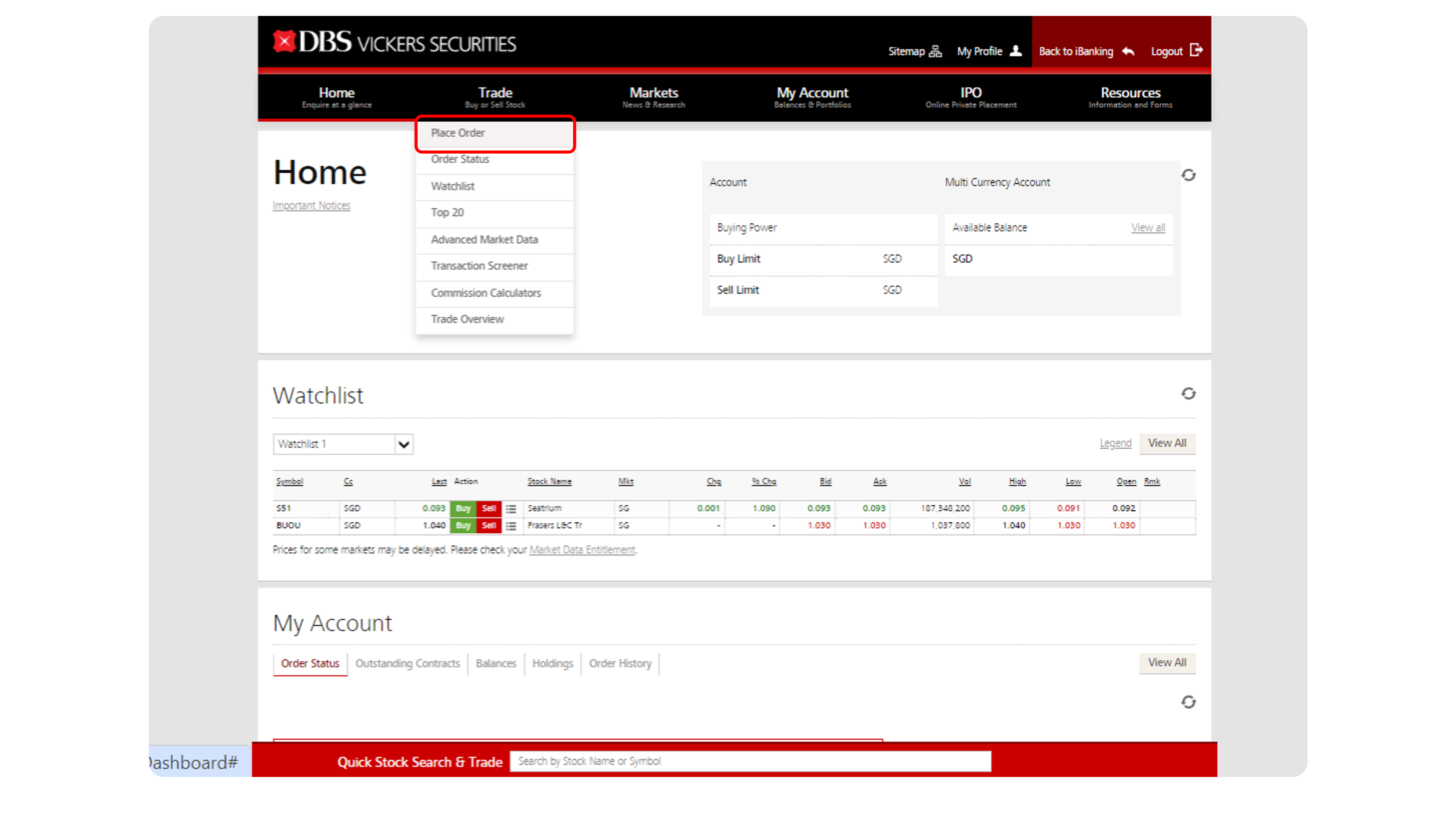Click Buy for BUOU Frasers
This screenshot has height=839, width=1456.
(x=463, y=525)
